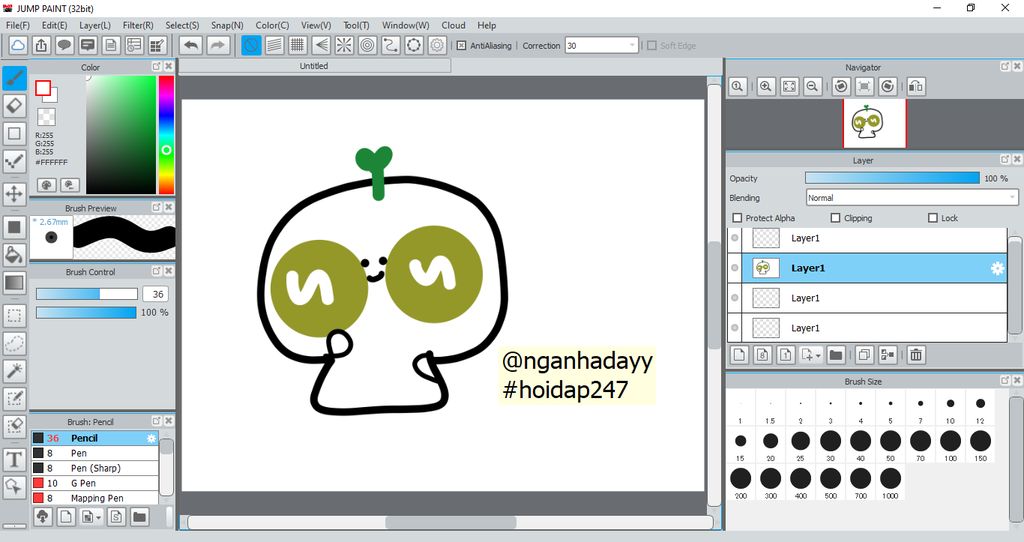Flip the canvas view in Navigator
The image size is (1024, 542).
[x=916, y=86]
